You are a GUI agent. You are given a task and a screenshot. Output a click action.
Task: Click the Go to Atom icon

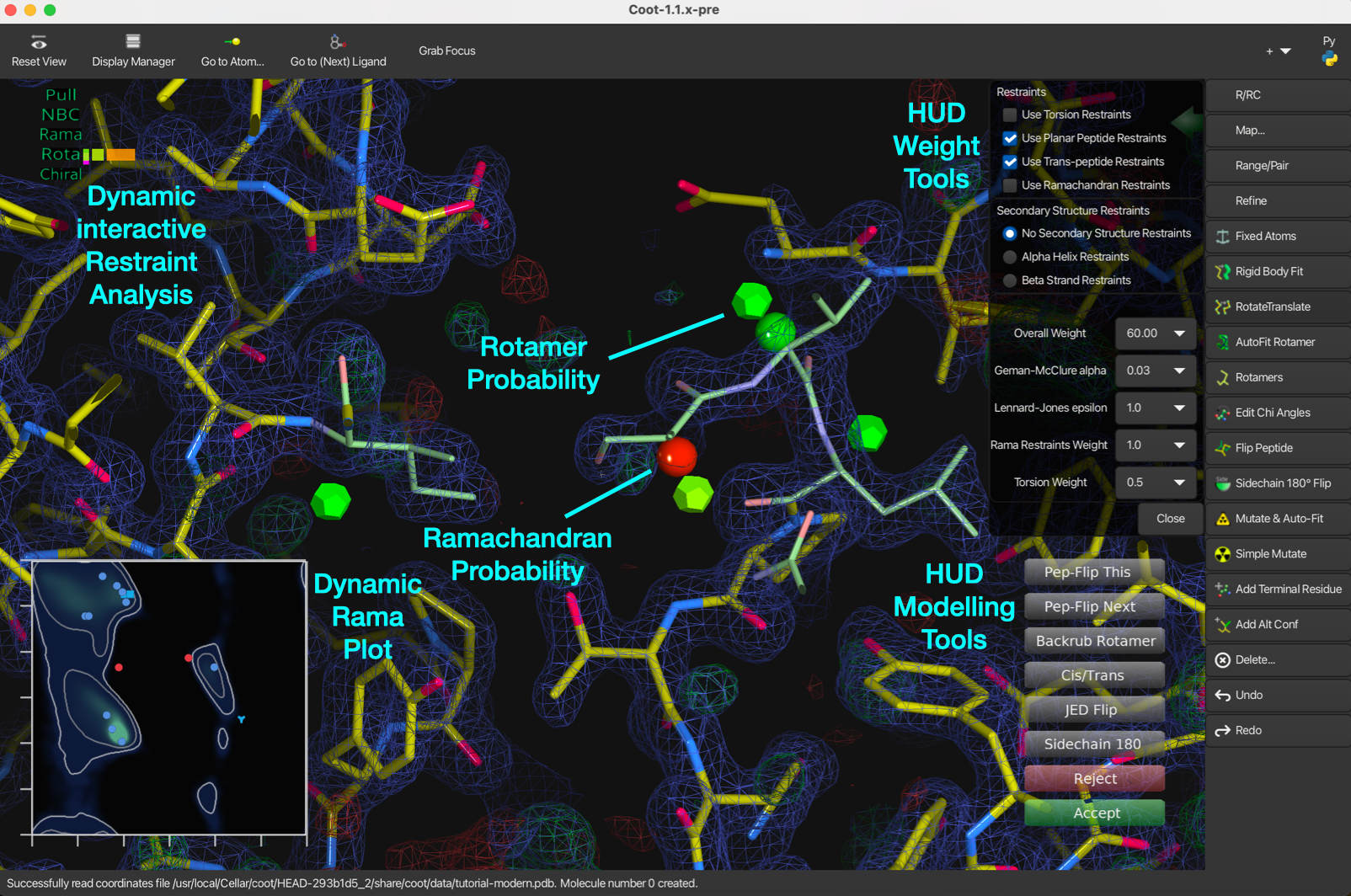point(232,41)
